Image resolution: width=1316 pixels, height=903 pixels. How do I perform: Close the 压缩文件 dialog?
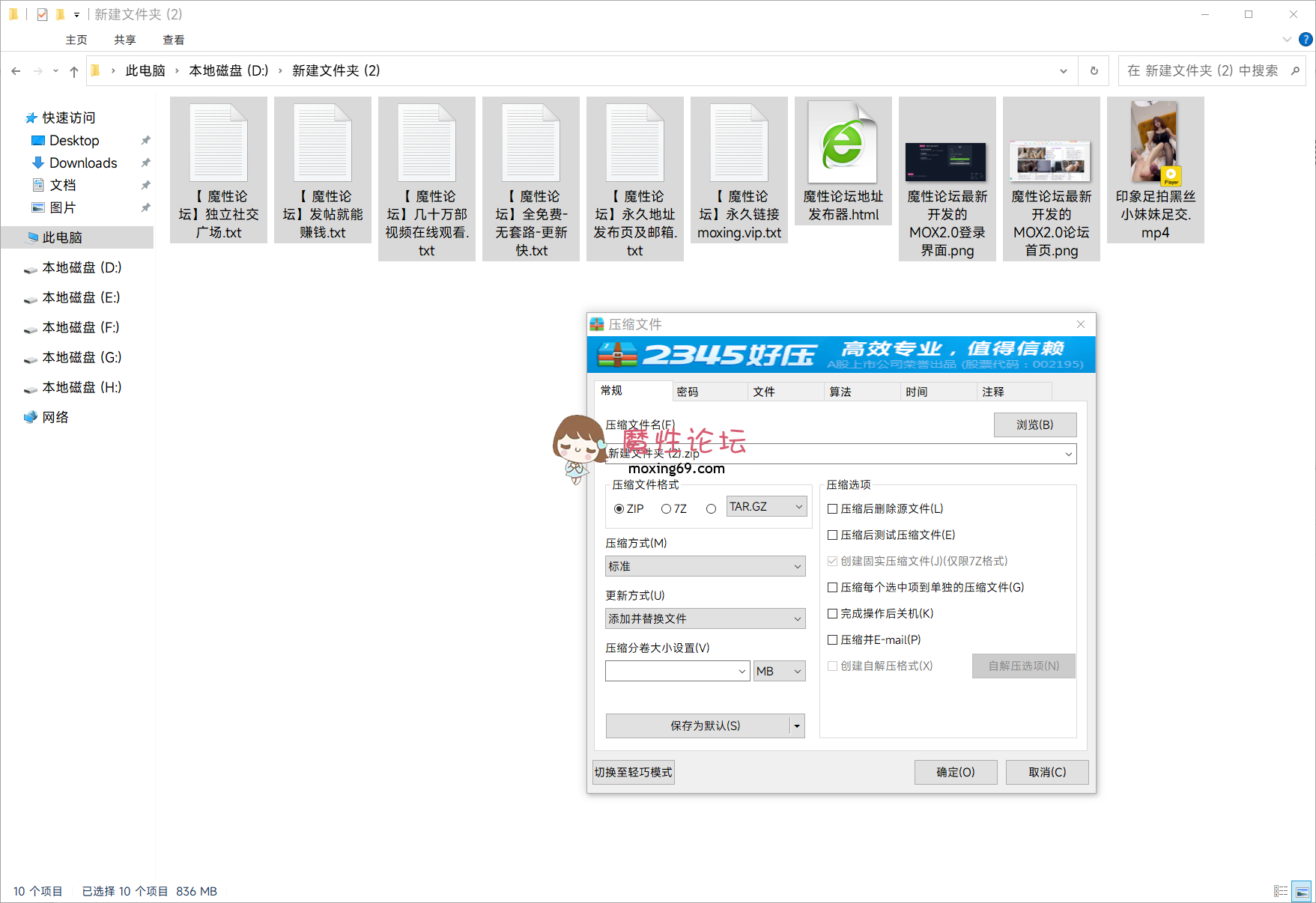point(1081,324)
